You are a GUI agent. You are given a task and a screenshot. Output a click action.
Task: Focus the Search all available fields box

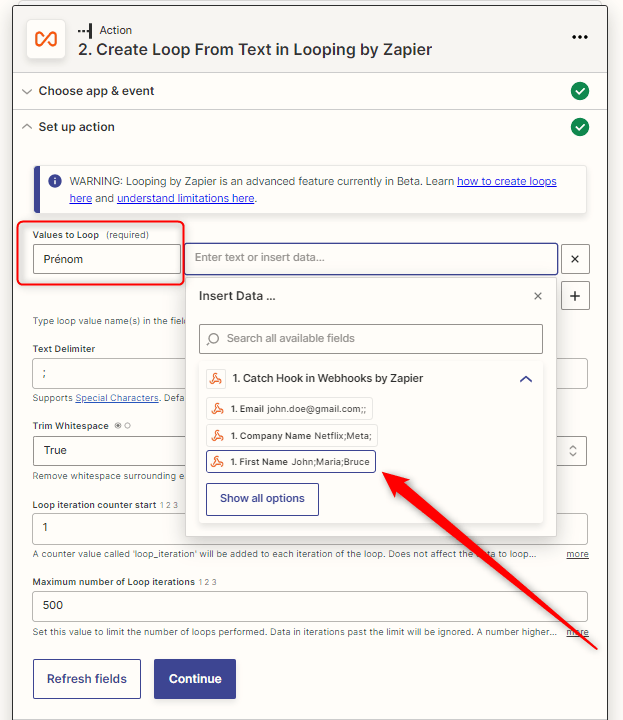(x=371, y=339)
